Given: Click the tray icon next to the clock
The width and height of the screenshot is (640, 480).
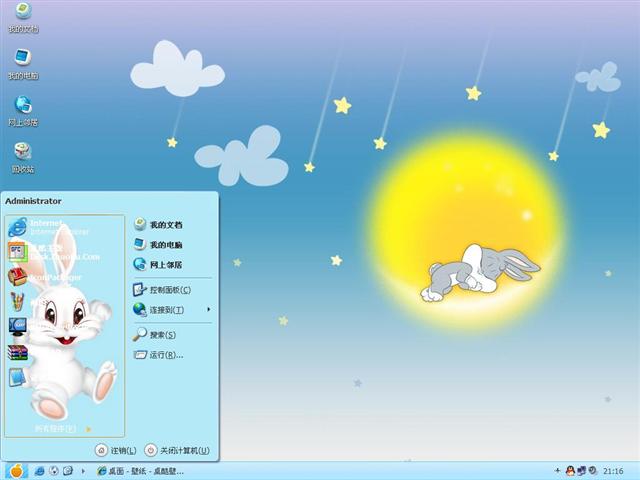Looking at the screenshot, I should (x=593, y=471).
